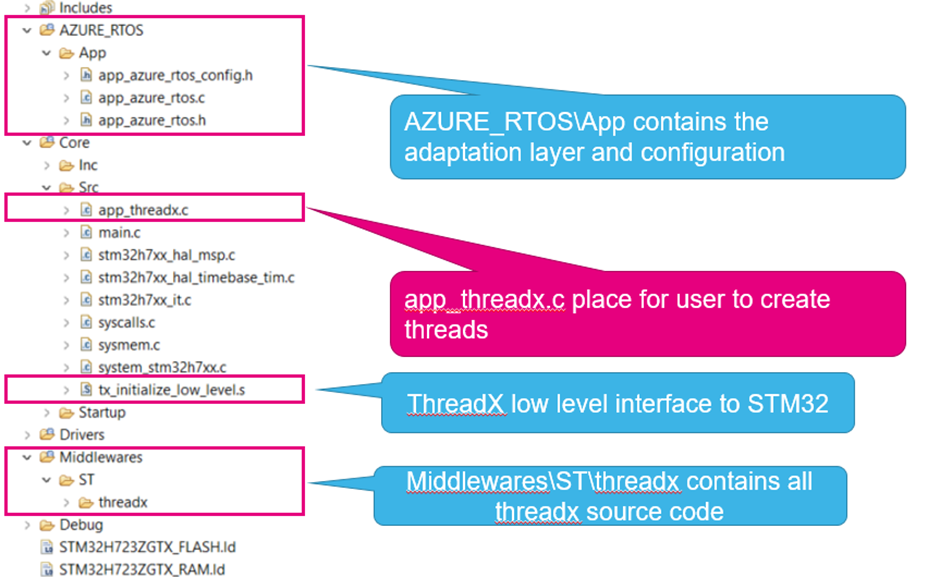The height and width of the screenshot is (577, 940).
Task: Expand the app_azure_rtos_config.h node
Action: (67, 76)
